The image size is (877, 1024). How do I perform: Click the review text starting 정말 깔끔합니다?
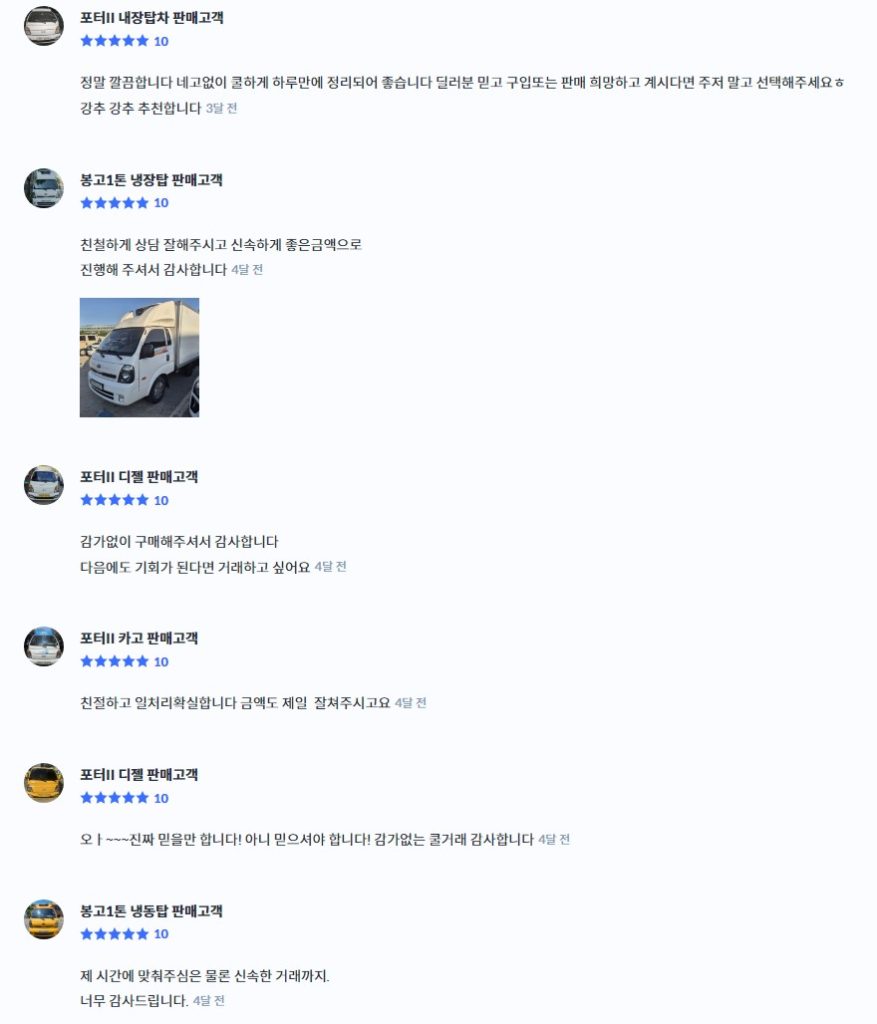pos(462,95)
